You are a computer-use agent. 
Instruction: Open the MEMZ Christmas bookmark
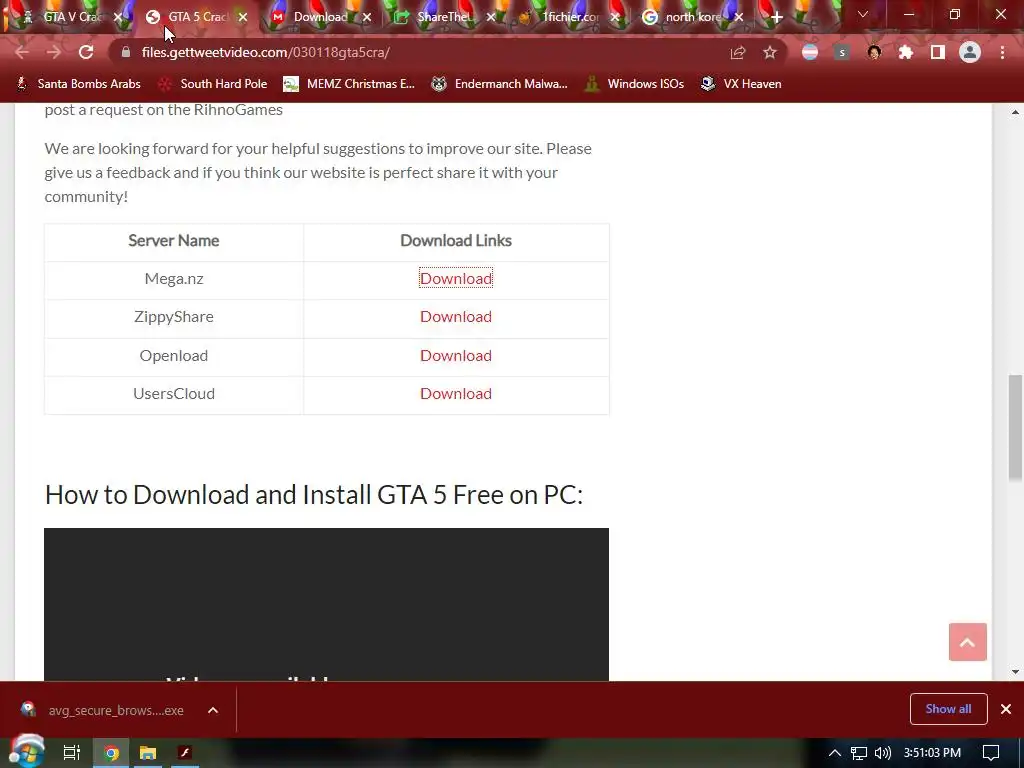point(349,84)
